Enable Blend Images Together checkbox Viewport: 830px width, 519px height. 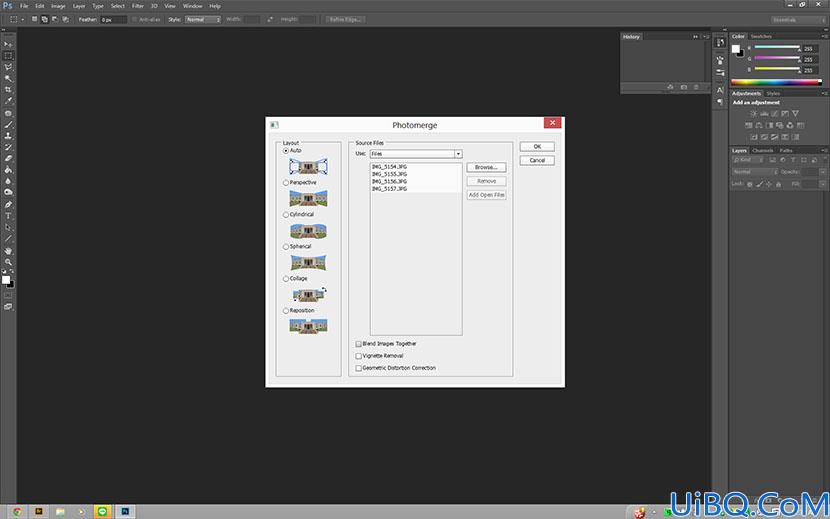(358, 344)
